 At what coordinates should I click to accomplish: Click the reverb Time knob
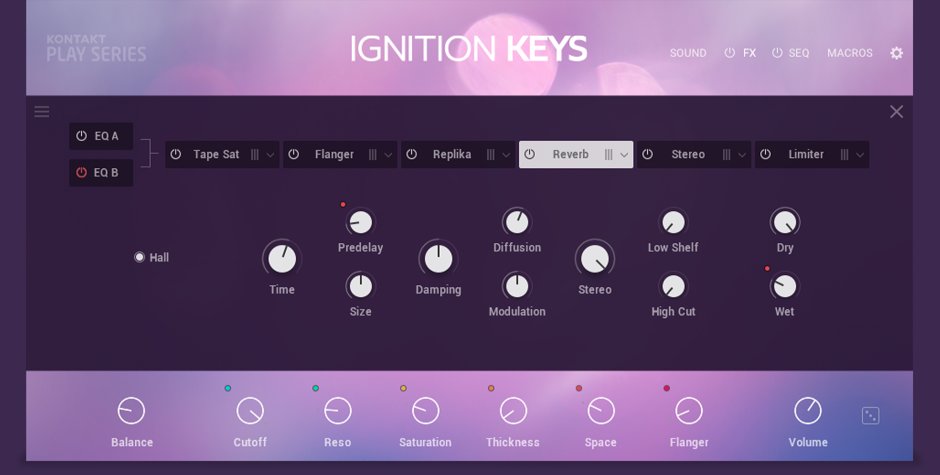pyautogui.click(x=282, y=259)
